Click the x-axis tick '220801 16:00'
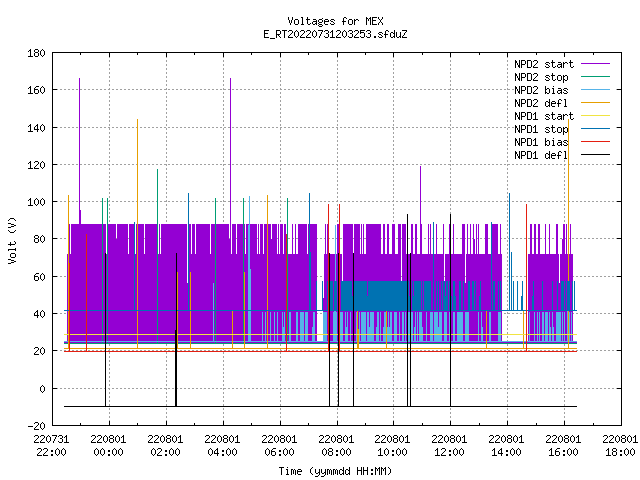This screenshot has width=640, height=480. click(x=563, y=446)
